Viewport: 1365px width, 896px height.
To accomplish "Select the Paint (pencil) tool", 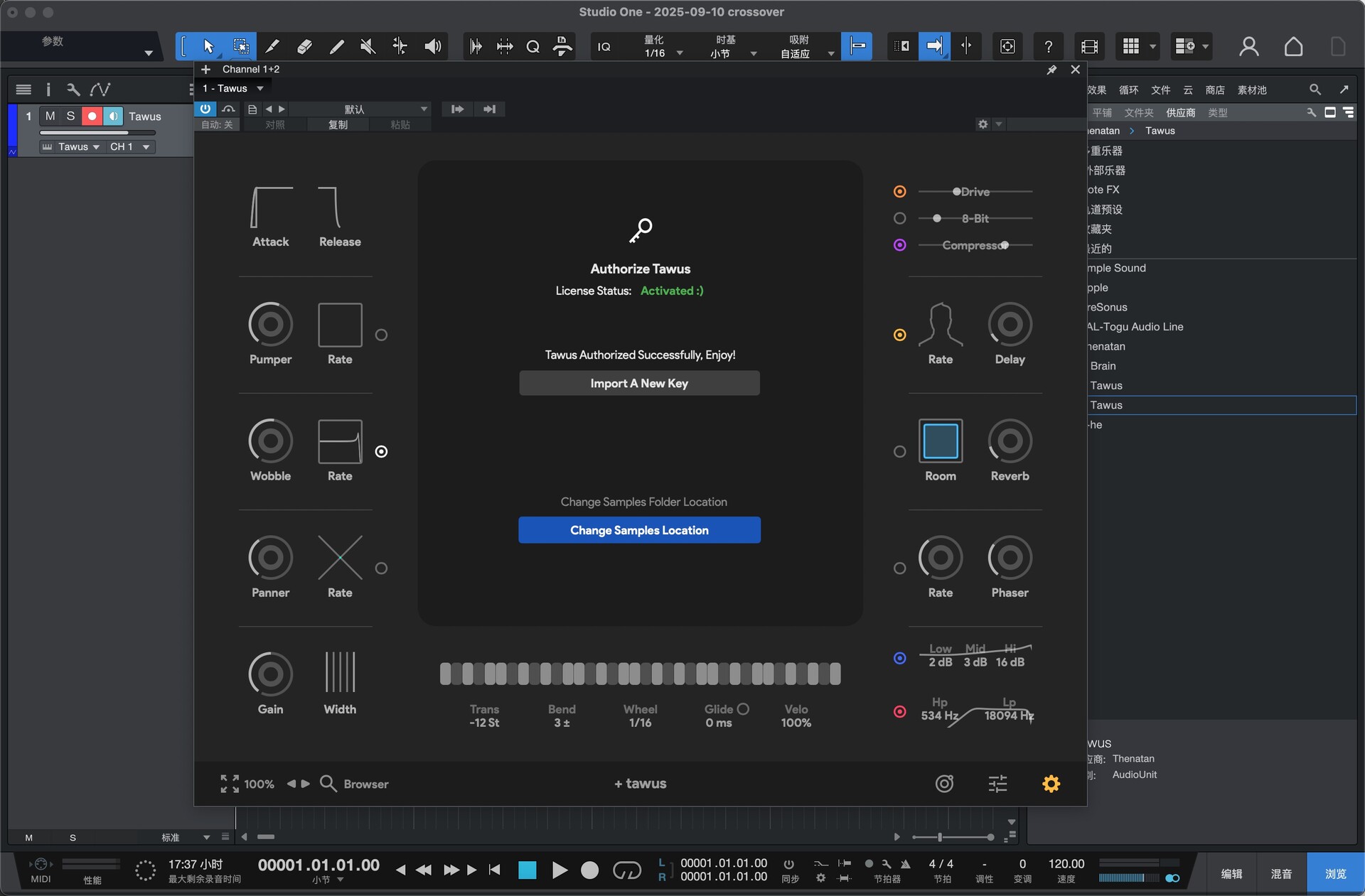I will point(336,46).
